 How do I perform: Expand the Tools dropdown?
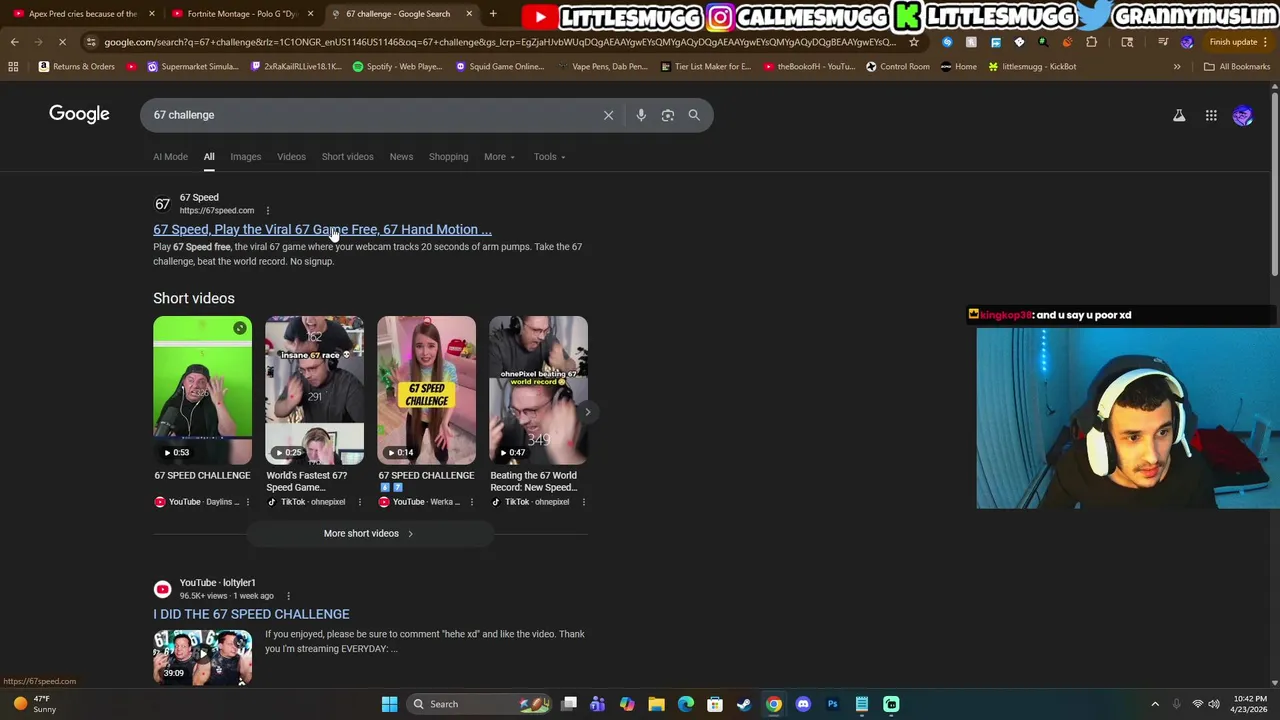coord(549,157)
